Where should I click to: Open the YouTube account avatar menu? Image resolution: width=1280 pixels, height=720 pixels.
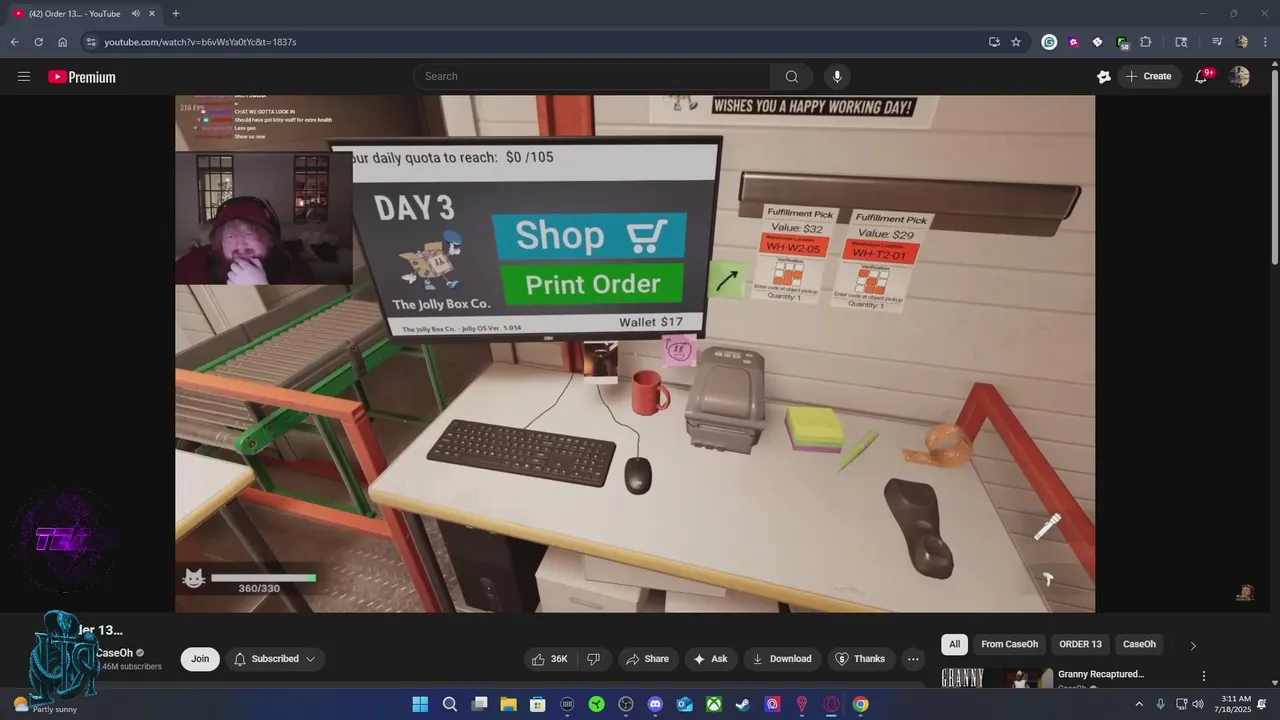point(1239,77)
